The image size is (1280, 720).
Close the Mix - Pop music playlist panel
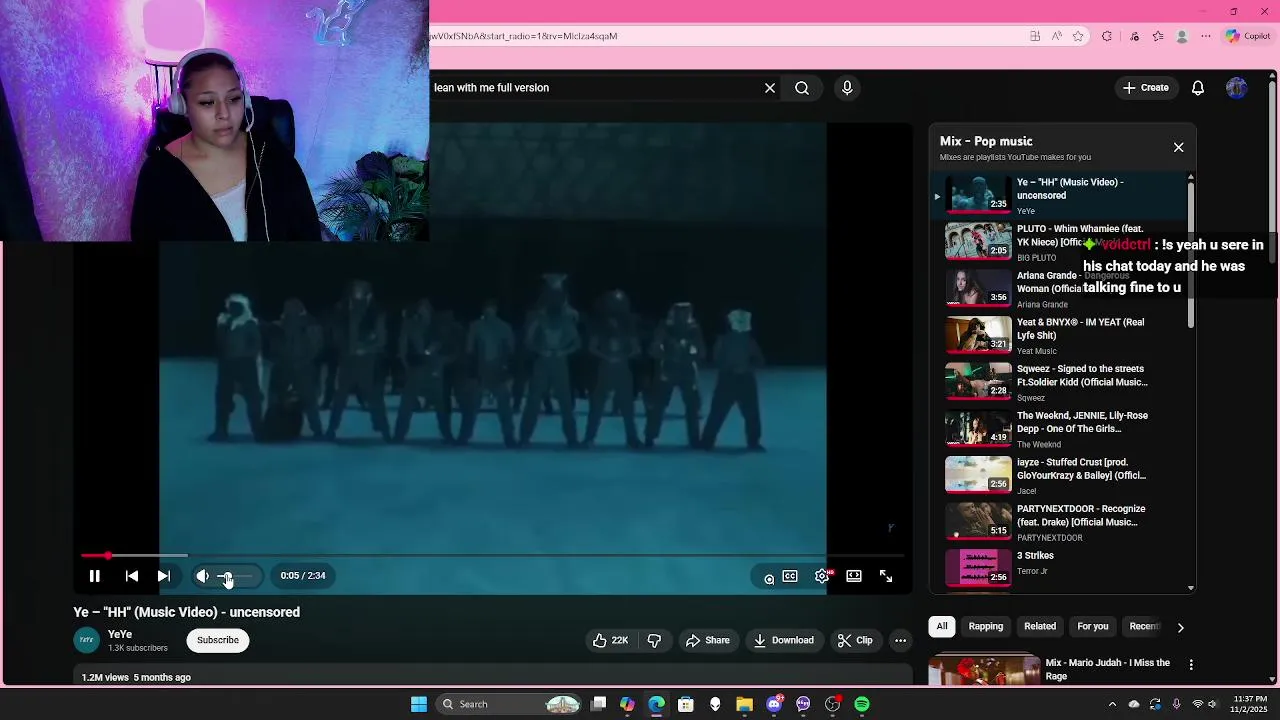tap(1178, 147)
